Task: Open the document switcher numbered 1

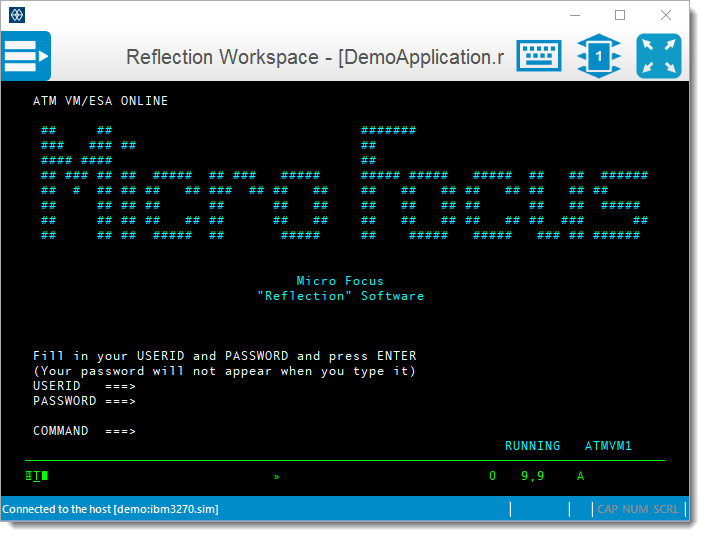Action: (x=599, y=56)
